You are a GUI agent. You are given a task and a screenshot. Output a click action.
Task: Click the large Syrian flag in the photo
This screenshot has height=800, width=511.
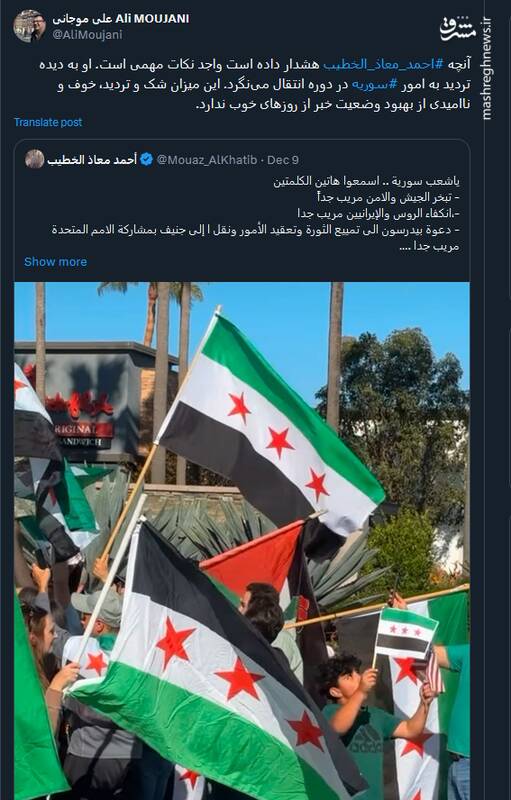270,423
